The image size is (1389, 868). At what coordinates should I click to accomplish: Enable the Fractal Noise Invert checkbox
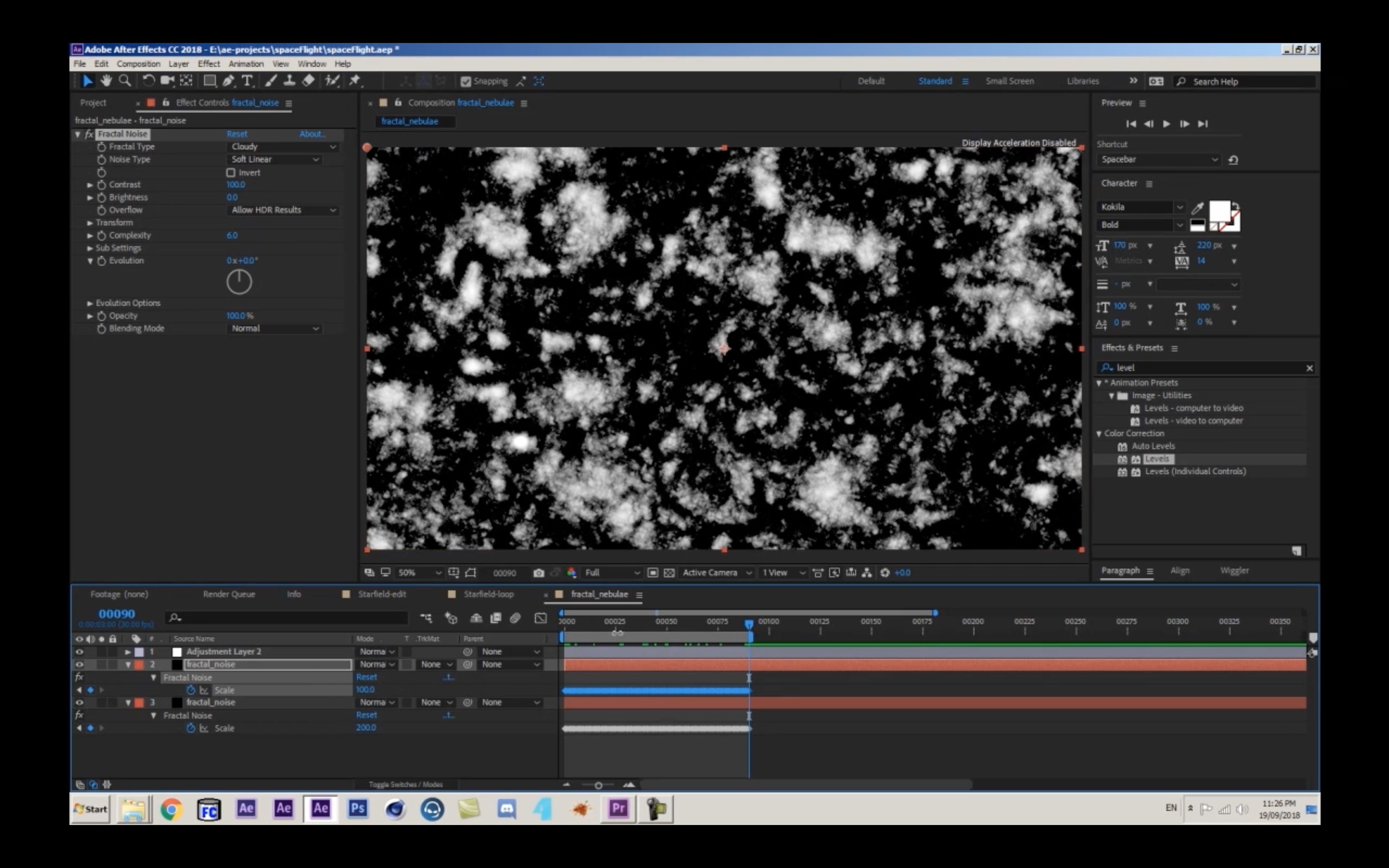coord(231,172)
